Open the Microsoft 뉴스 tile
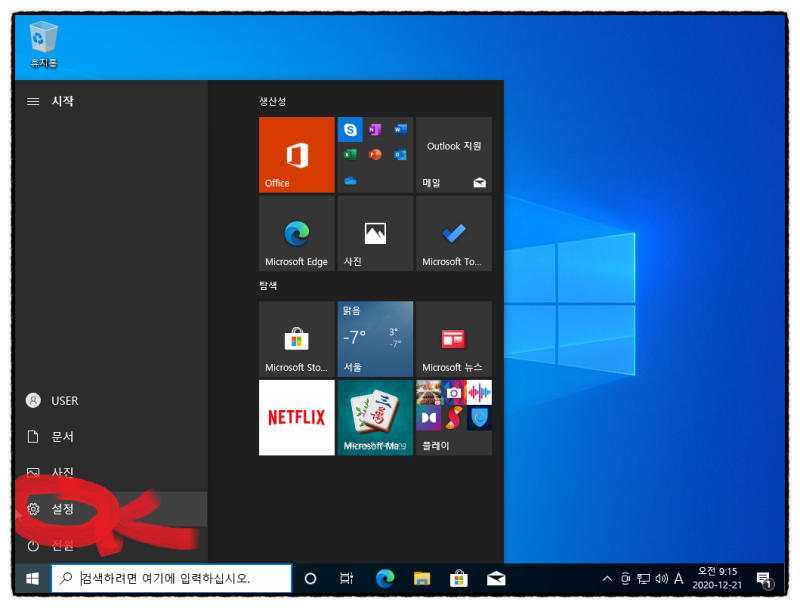The height and width of the screenshot is (608, 800). point(454,339)
